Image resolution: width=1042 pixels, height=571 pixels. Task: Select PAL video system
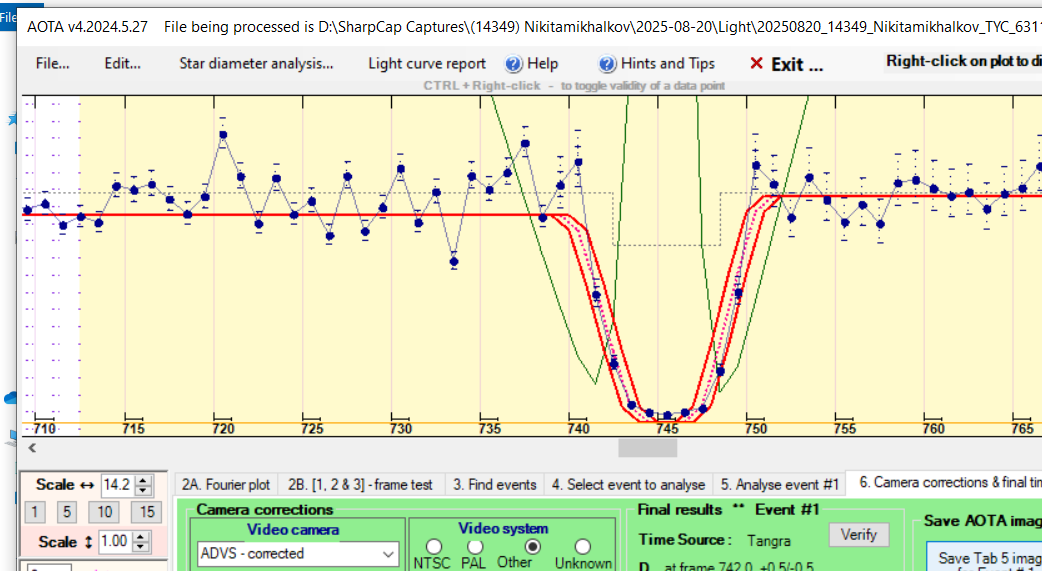tap(475, 547)
